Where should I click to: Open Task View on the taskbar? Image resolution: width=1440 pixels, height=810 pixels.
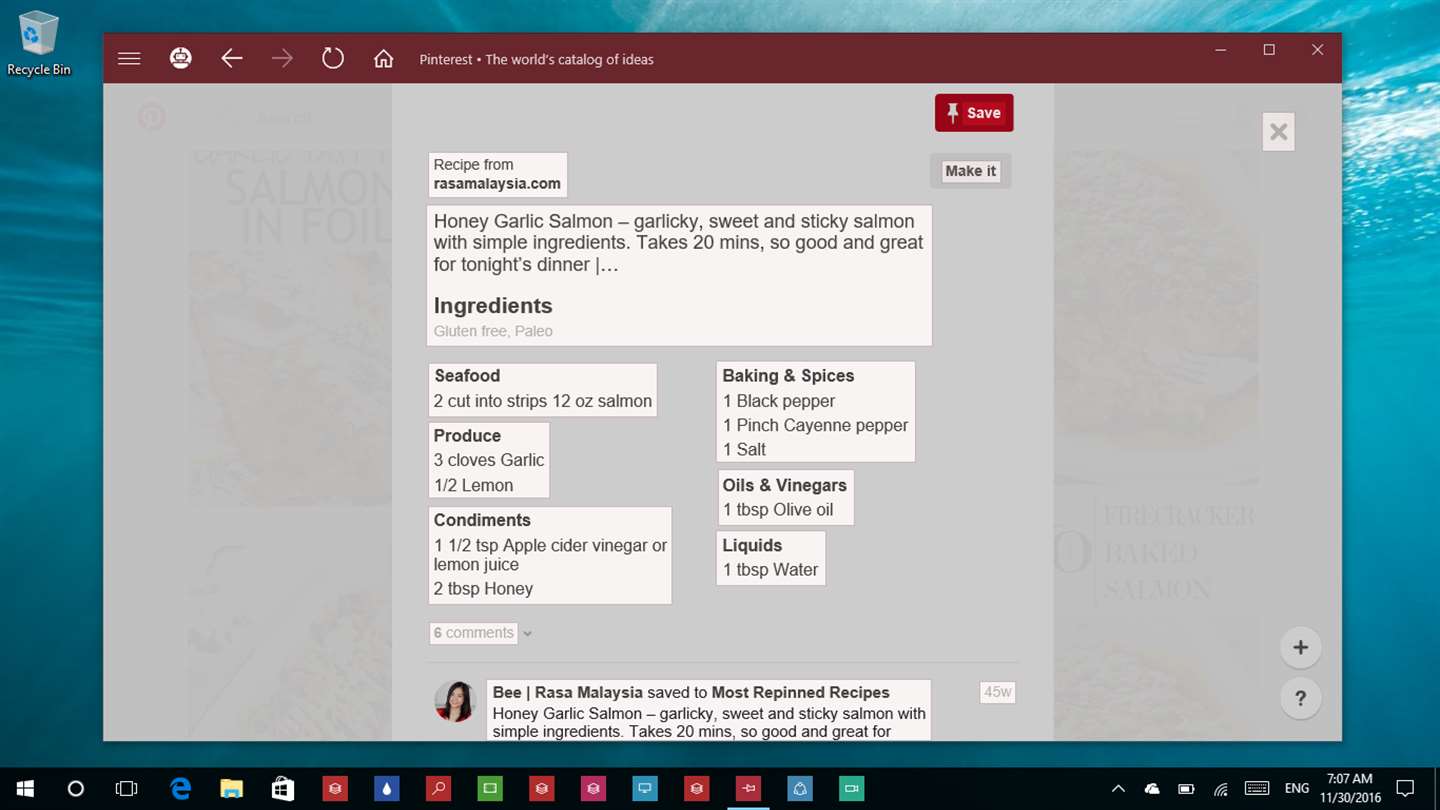pyautogui.click(x=126, y=789)
